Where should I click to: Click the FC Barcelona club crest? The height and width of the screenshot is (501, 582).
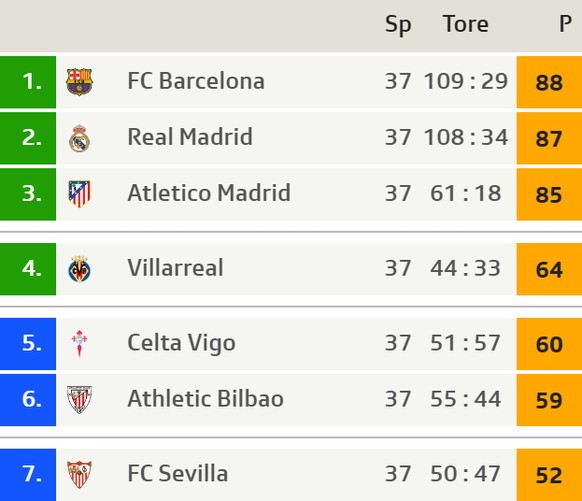(x=79, y=82)
